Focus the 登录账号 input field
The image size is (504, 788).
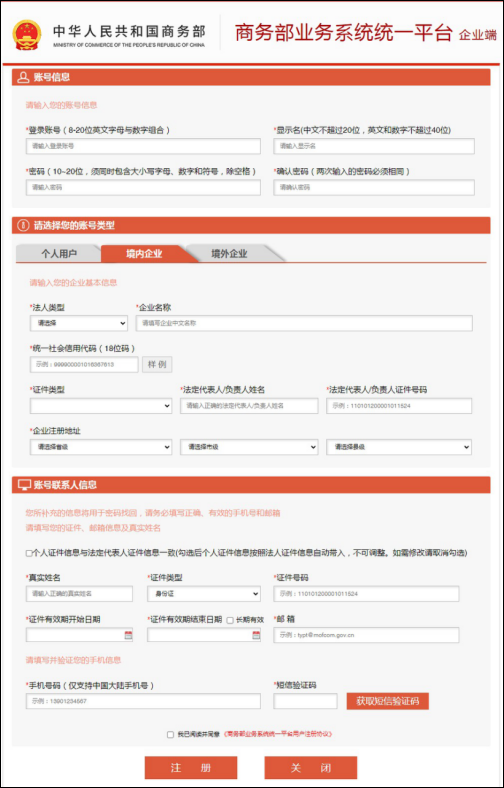point(143,146)
